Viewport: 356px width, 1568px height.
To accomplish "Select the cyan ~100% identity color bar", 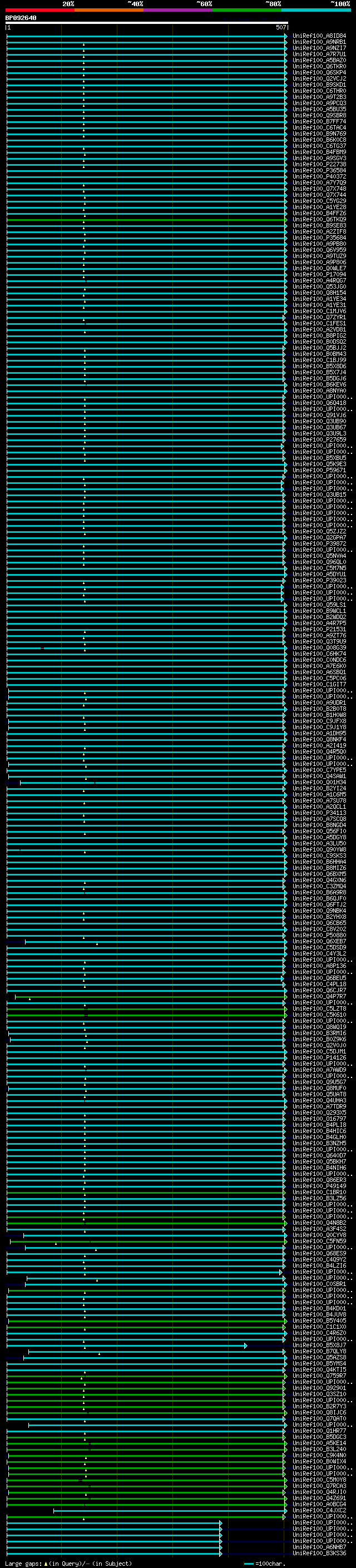I will tap(317, 10).
